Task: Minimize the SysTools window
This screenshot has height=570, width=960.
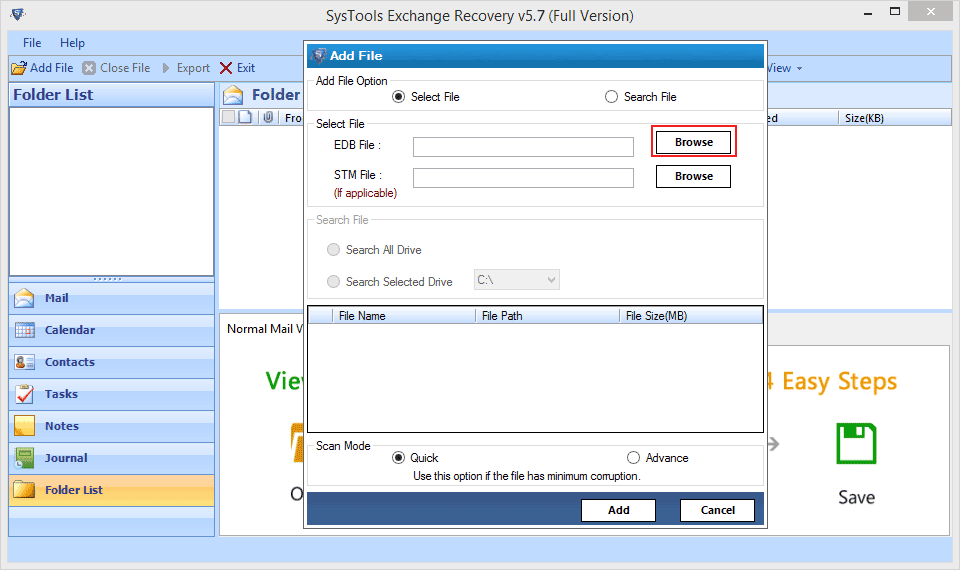Action: click(868, 12)
